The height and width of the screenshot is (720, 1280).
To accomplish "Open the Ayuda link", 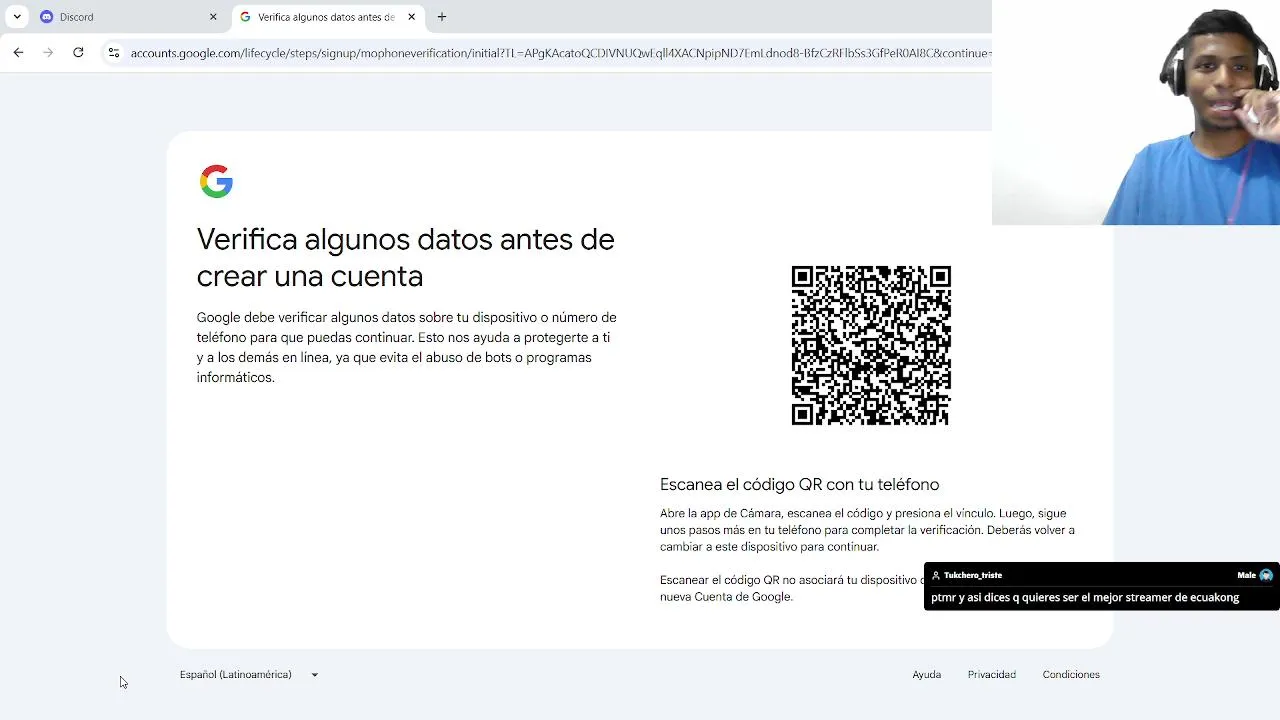I will [926, 674].
